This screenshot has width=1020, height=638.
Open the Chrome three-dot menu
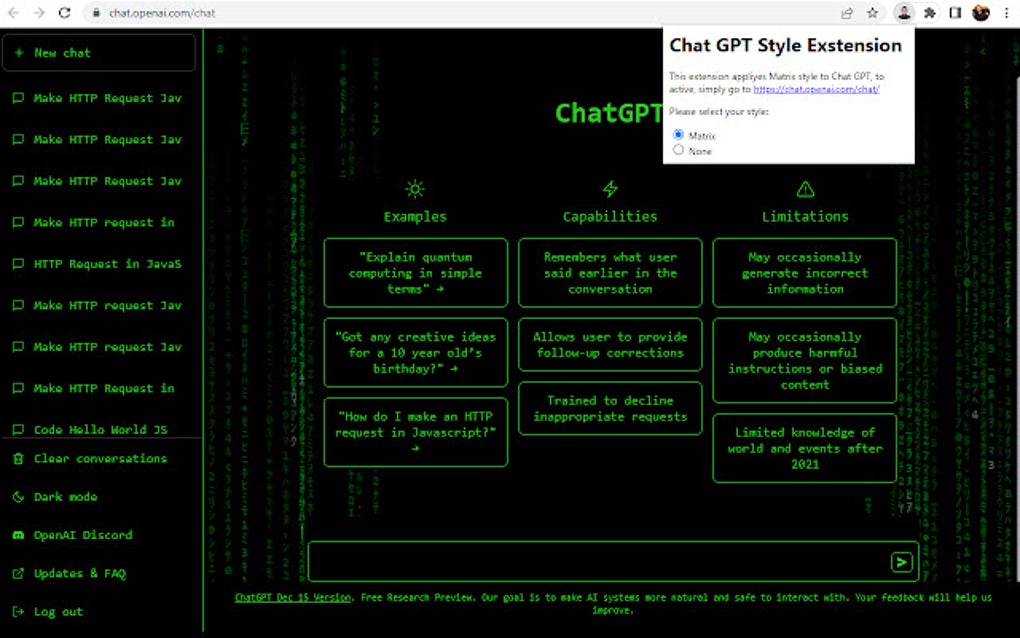click(1006, 13)
